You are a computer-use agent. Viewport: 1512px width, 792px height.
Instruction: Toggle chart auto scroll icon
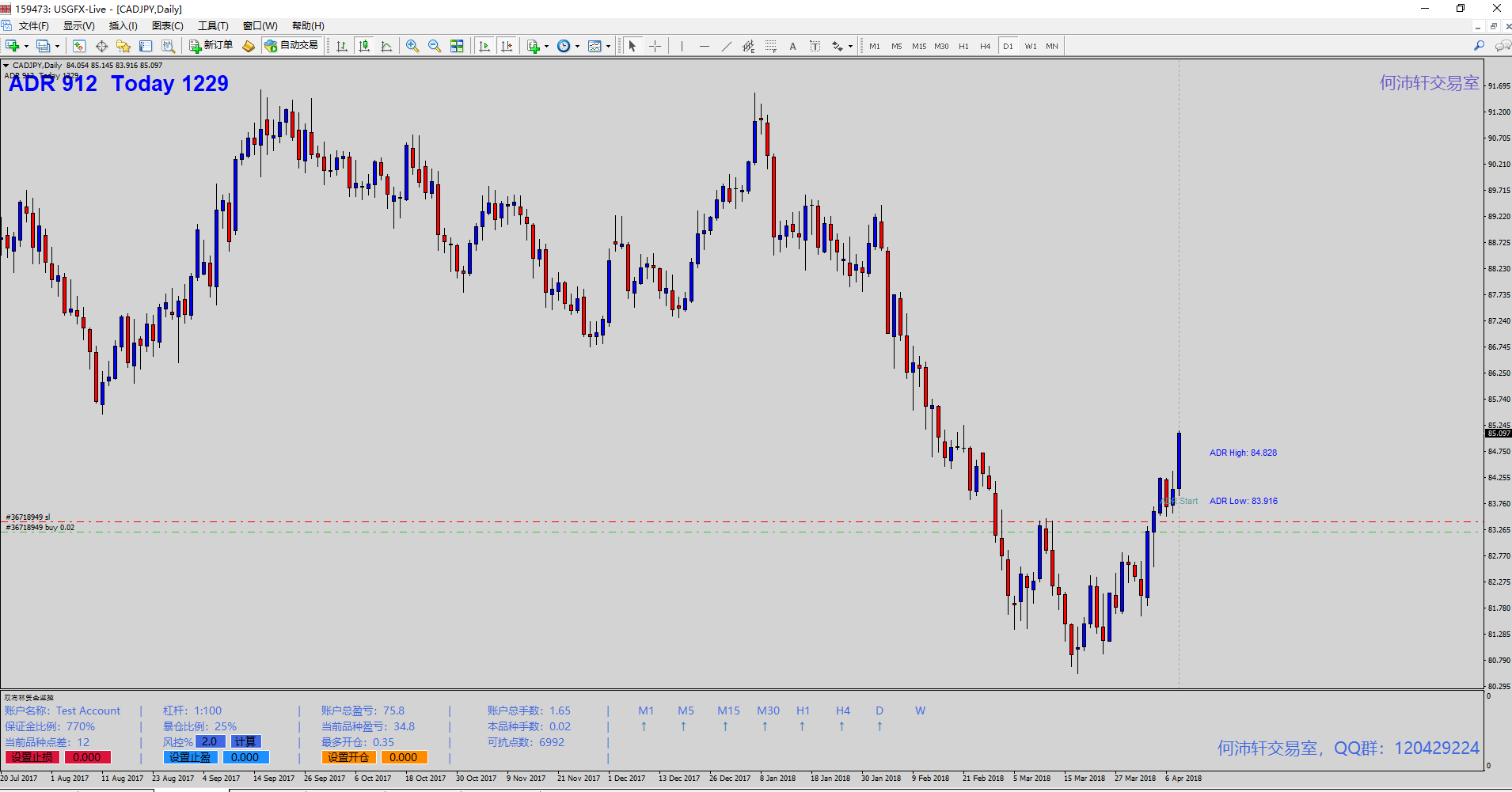(484, 46)
